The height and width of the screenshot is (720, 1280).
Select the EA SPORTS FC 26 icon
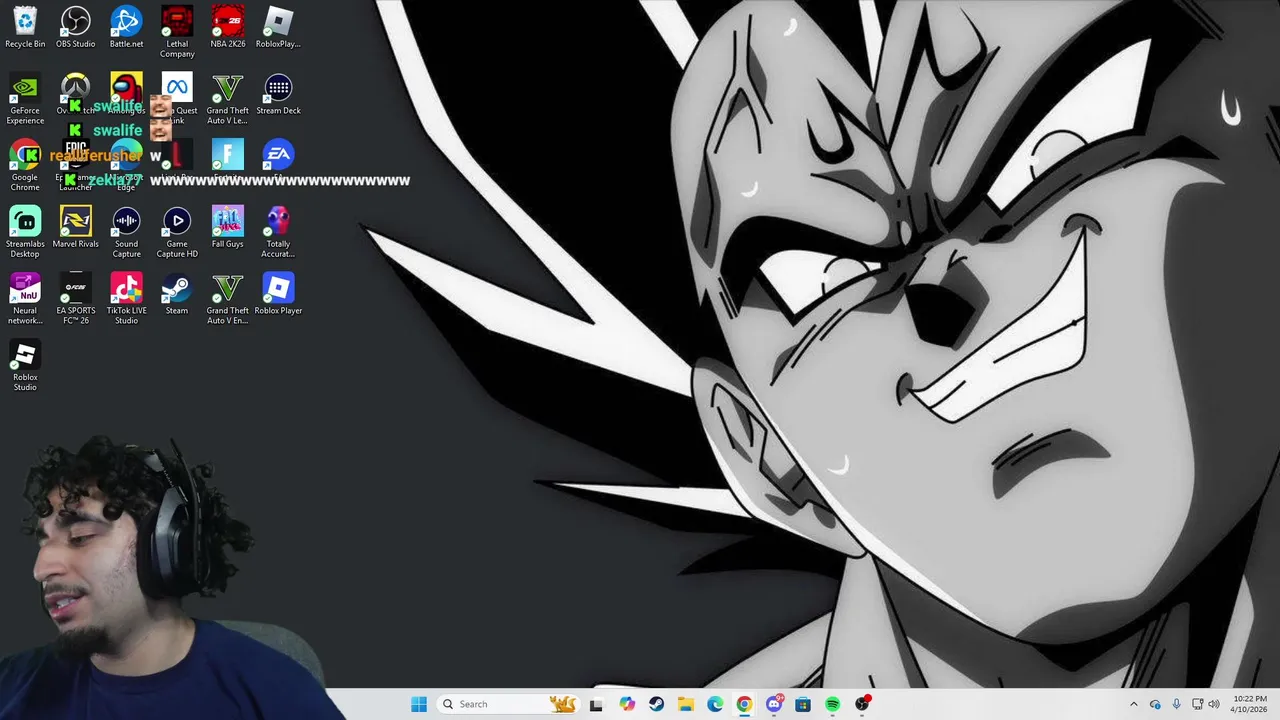pos(76,299)
